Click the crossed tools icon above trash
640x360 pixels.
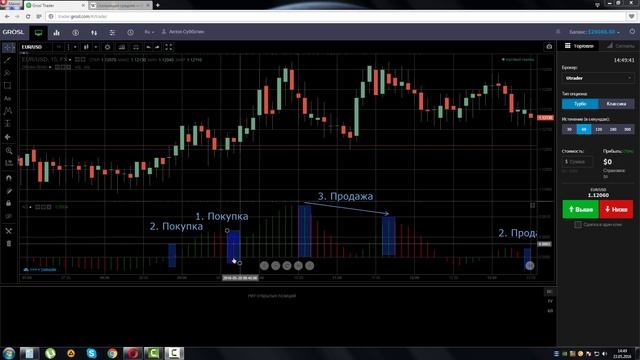(x=9, y=231)
